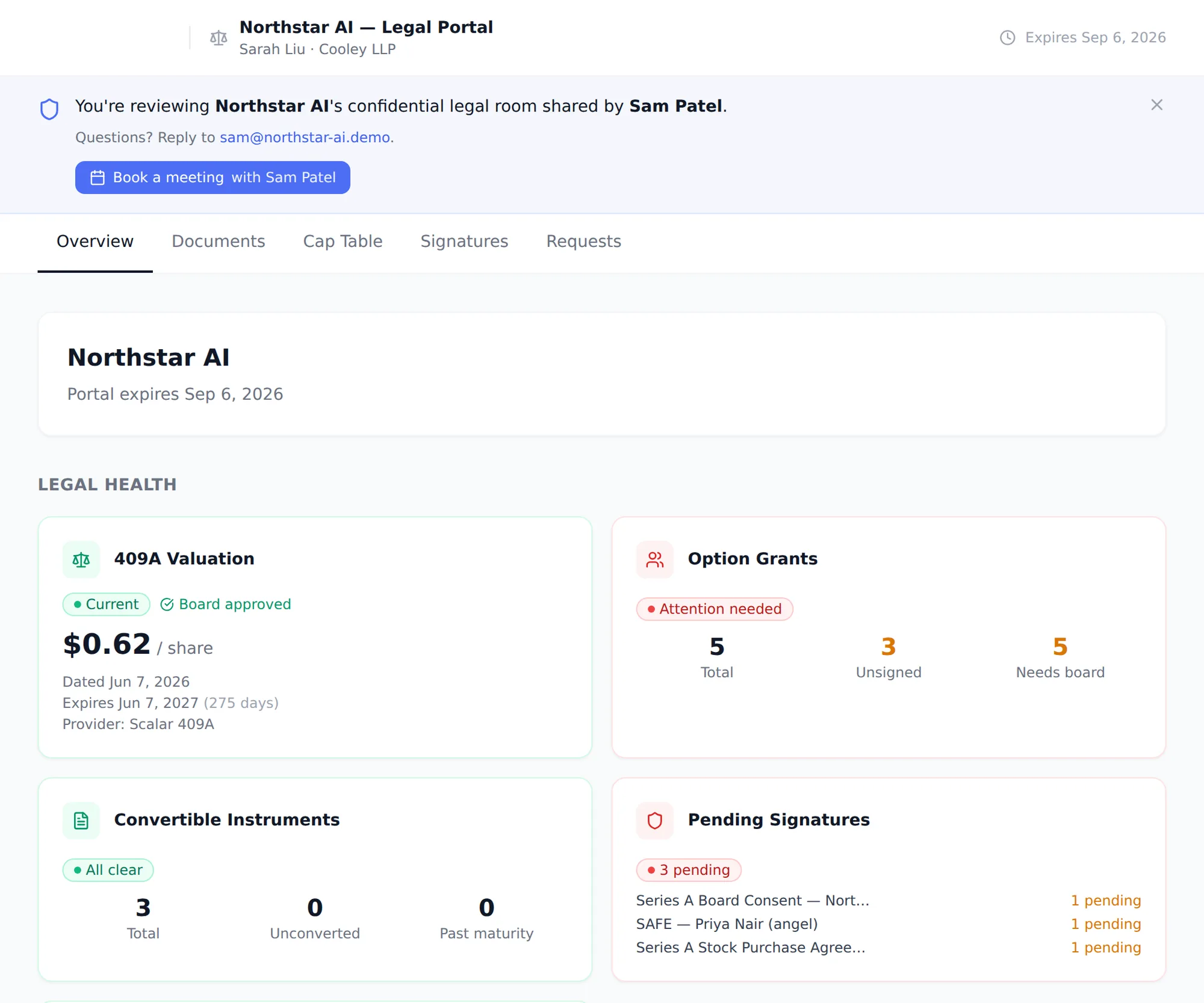
Task: Click the Dated Jun 7, 2026 line
Action: point(126,682)
